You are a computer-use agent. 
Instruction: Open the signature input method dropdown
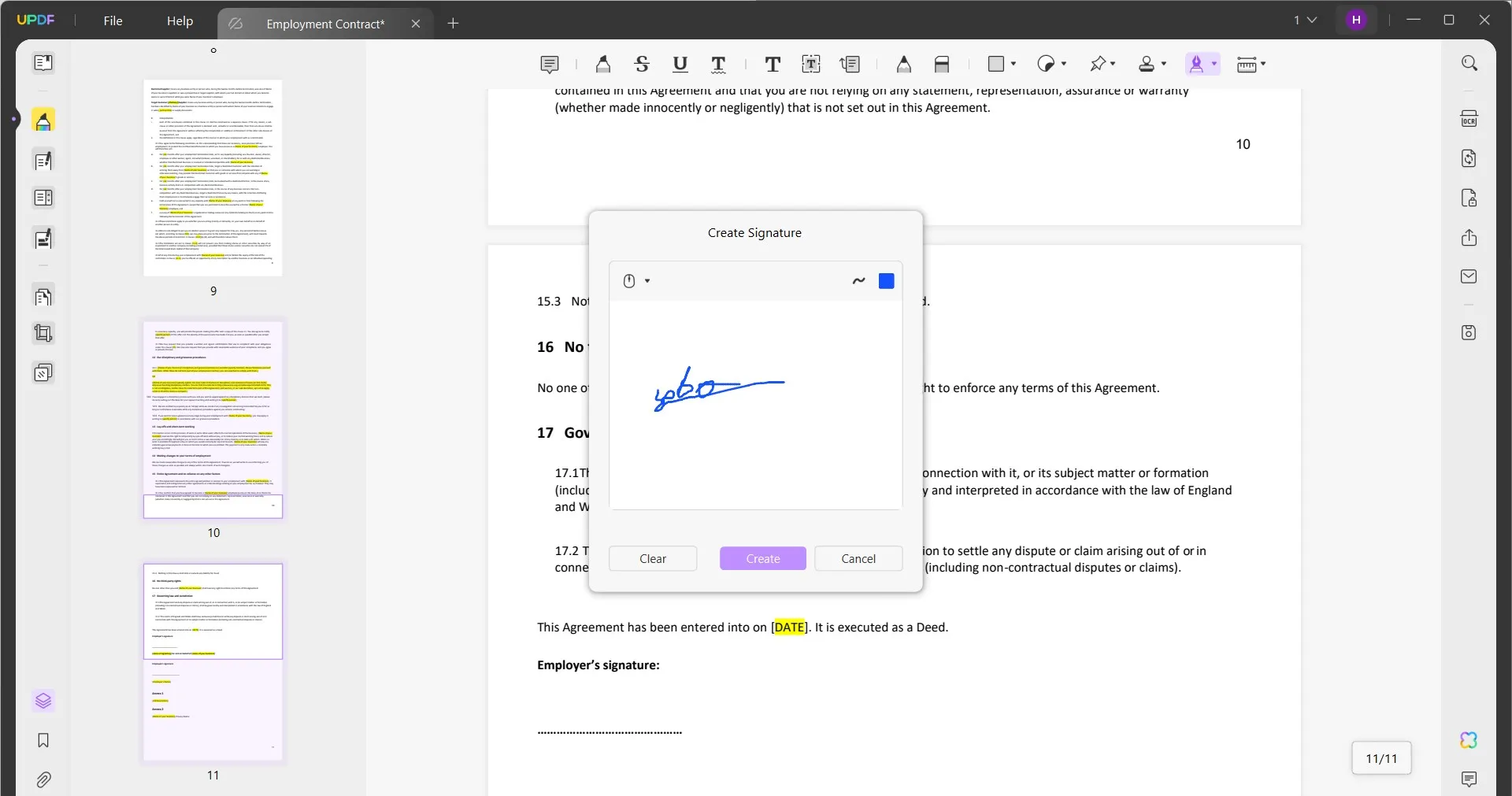click(x=636, y=281)
